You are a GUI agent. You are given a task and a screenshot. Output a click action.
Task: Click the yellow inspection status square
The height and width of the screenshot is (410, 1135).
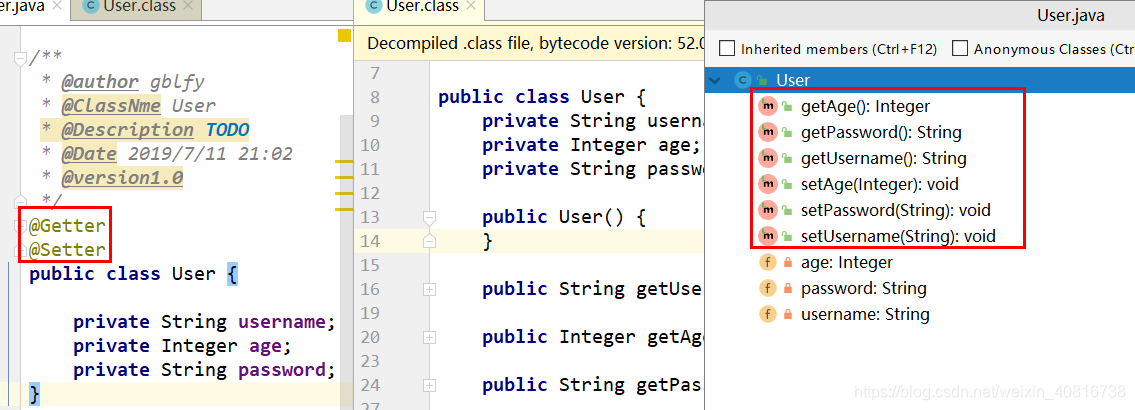[344, 35]
